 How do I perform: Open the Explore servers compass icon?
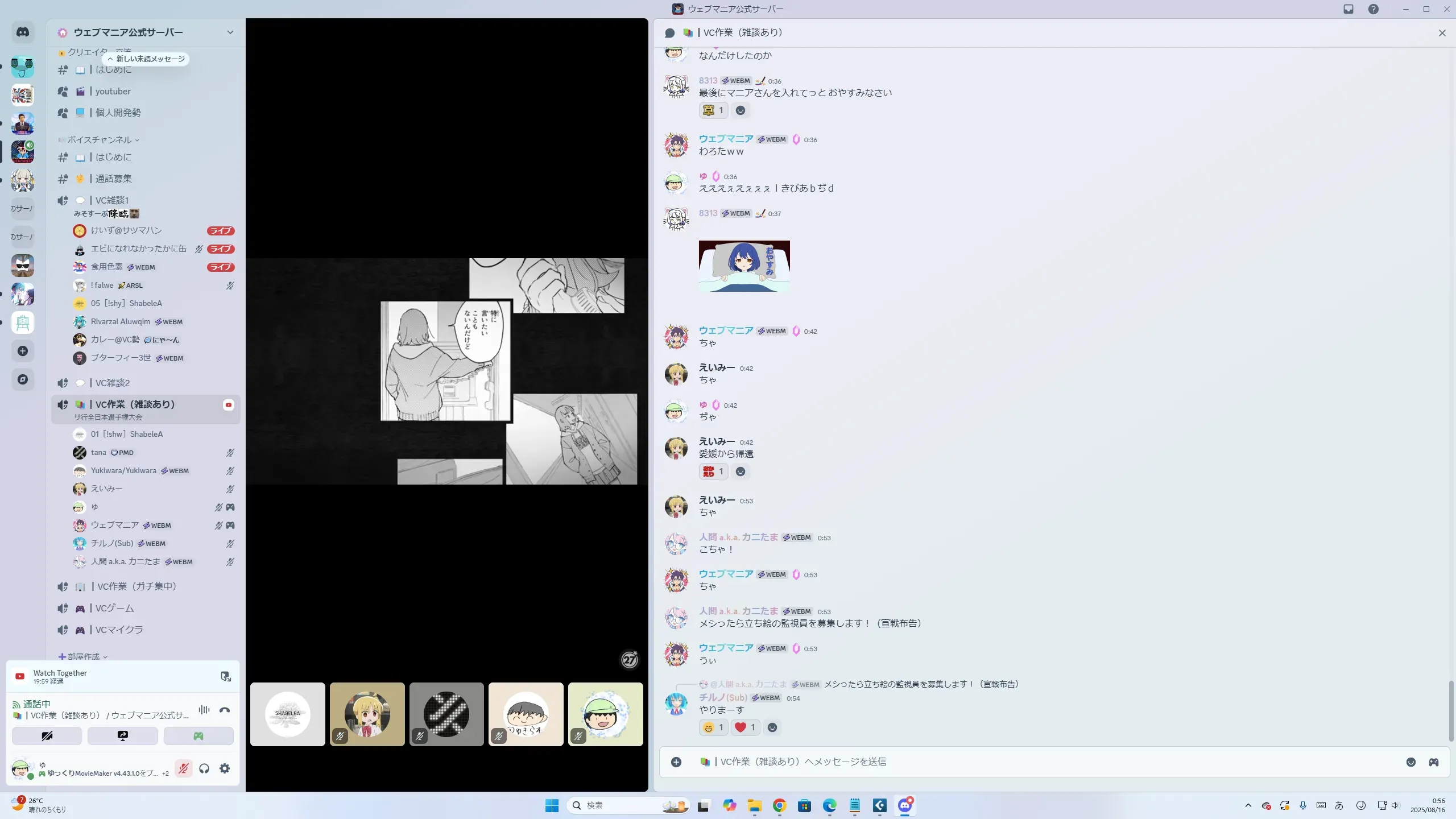[23, 379]
